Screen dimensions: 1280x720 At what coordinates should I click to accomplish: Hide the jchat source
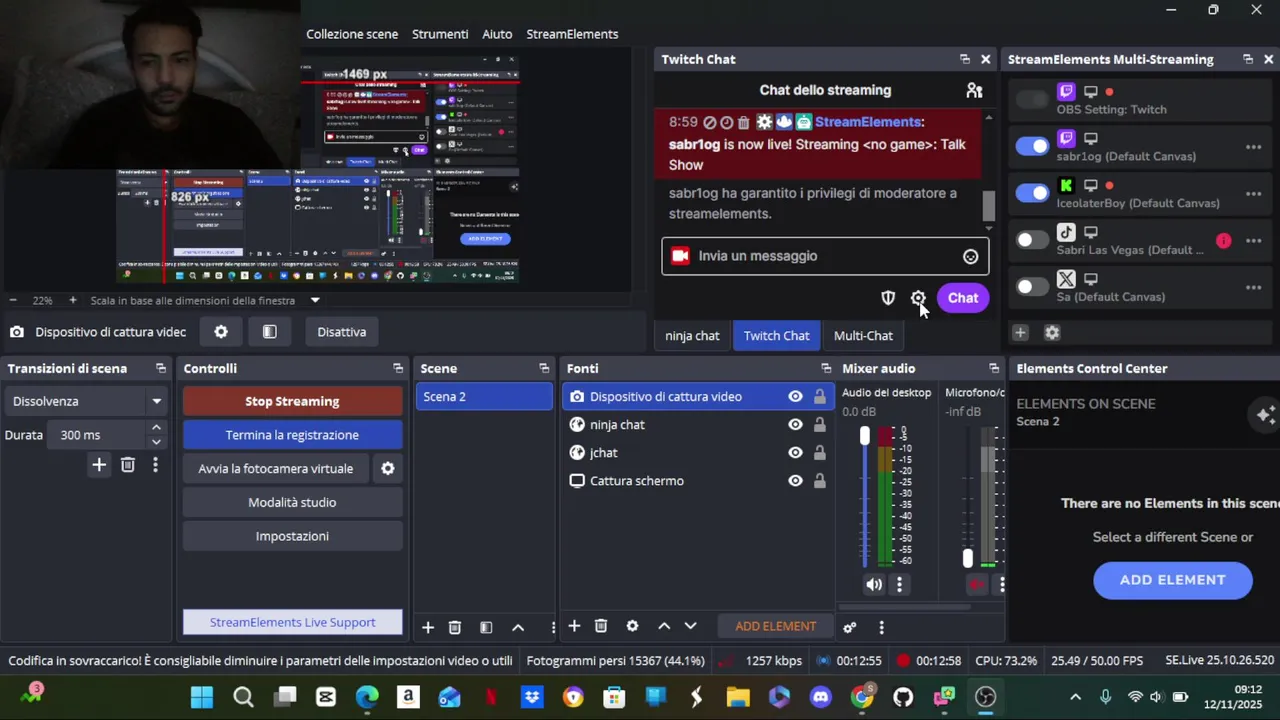pyautogui.click(x=795, y=453)
